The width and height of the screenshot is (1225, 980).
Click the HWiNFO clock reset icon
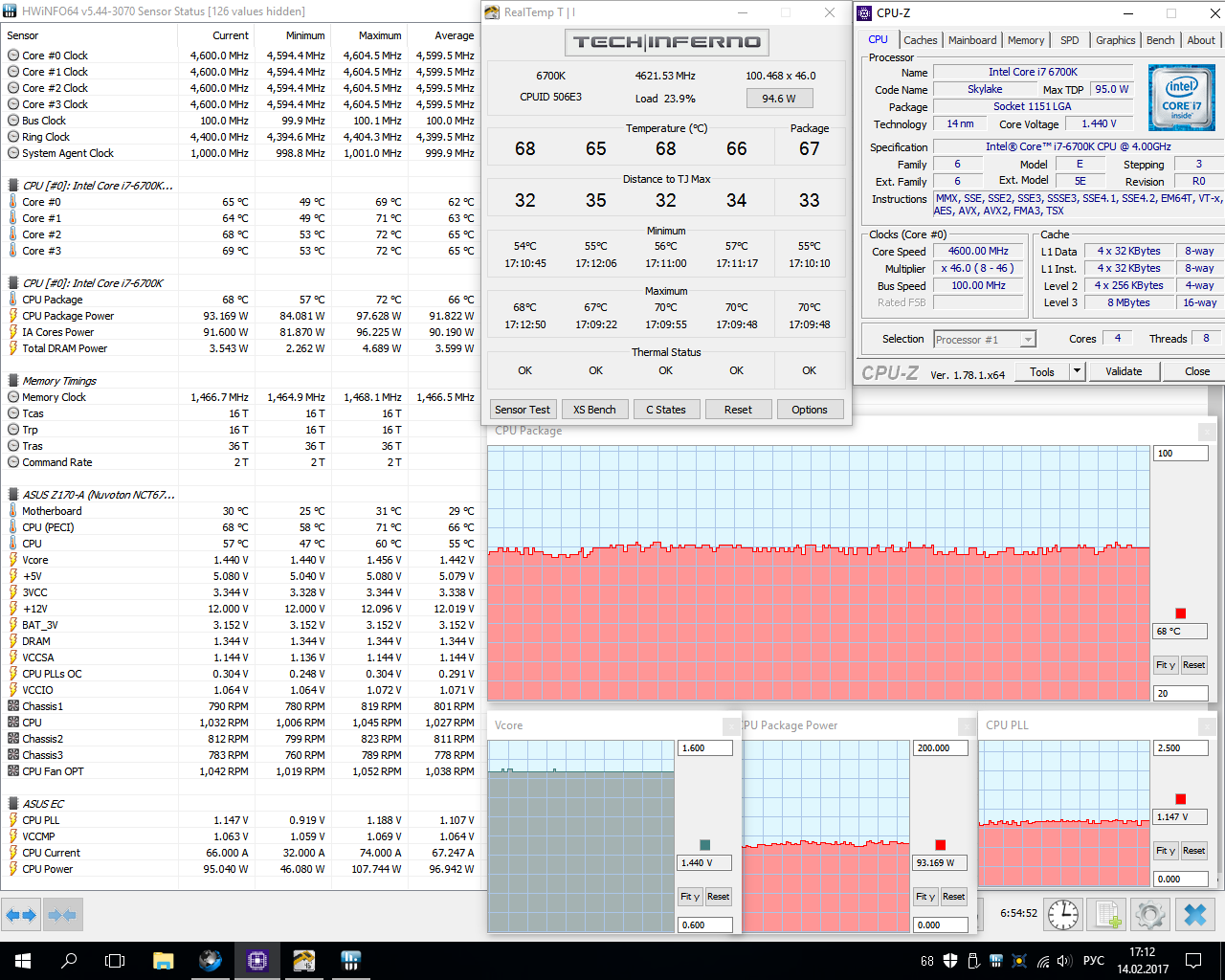(x=1063, y=915)
